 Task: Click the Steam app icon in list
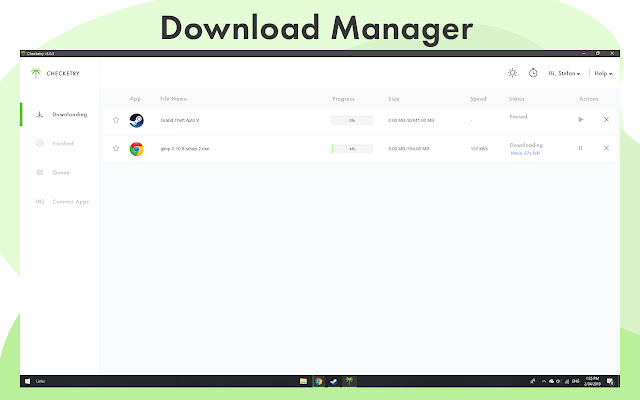[136, 120]
